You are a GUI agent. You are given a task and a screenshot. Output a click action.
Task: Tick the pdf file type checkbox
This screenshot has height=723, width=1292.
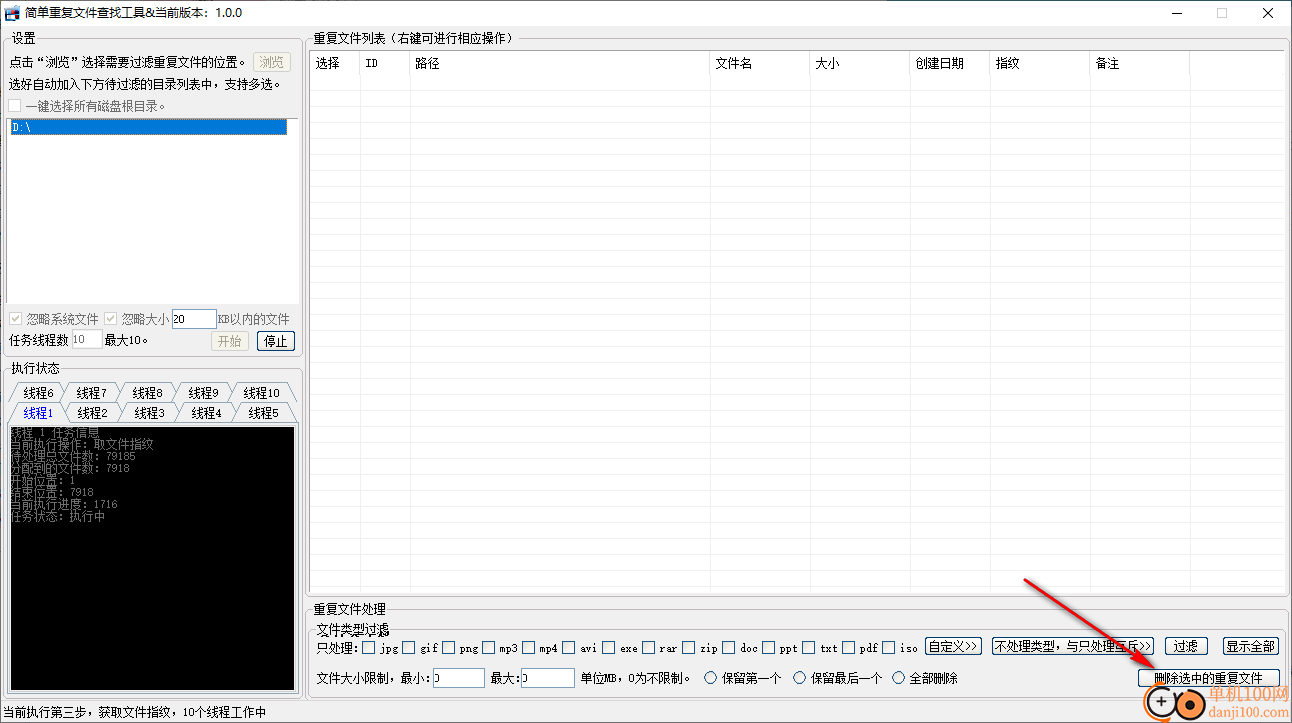point(849,647)
